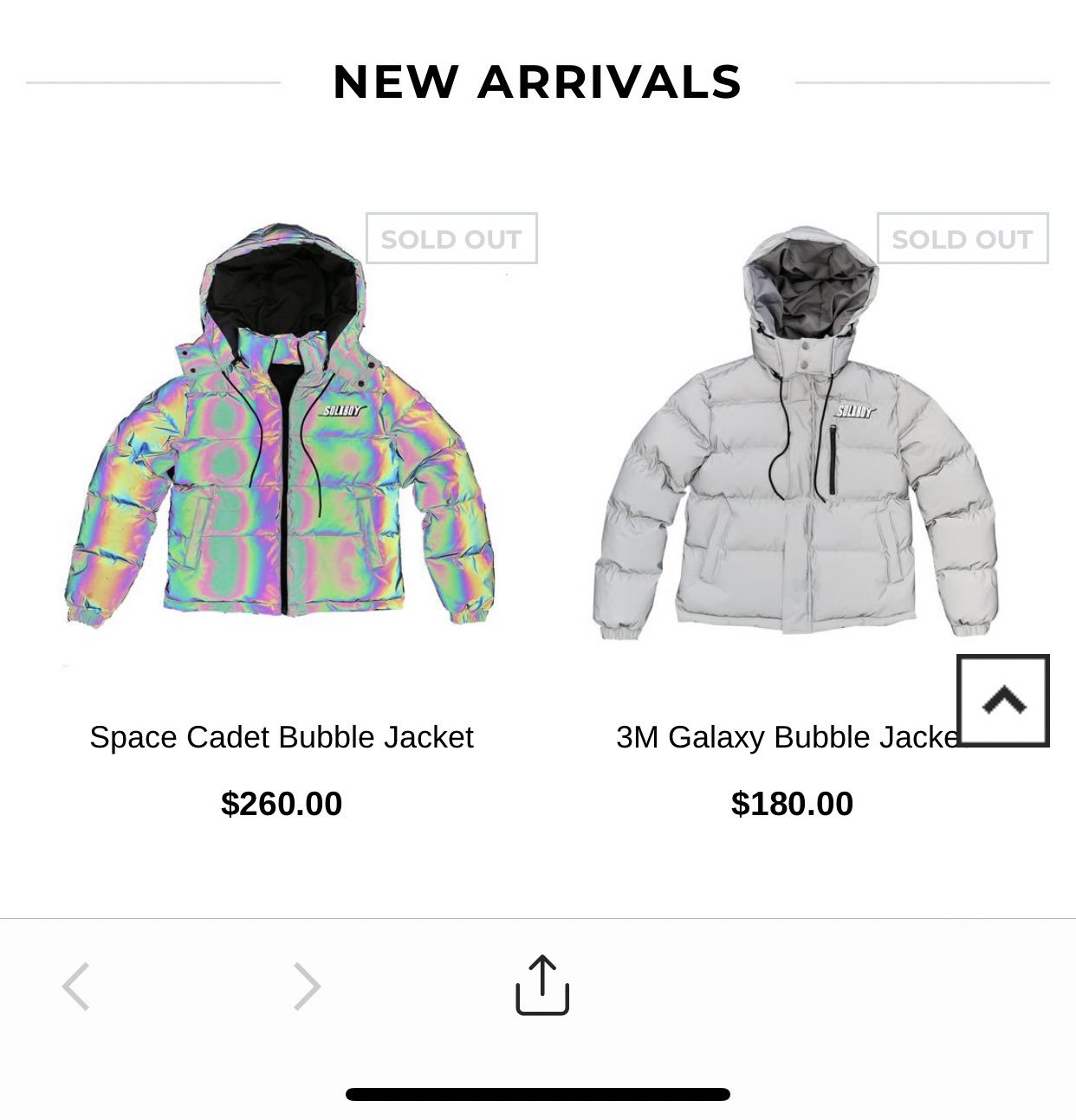
Task: Click the logo patch on the grey jacket
Action: (x=856, y=411)
